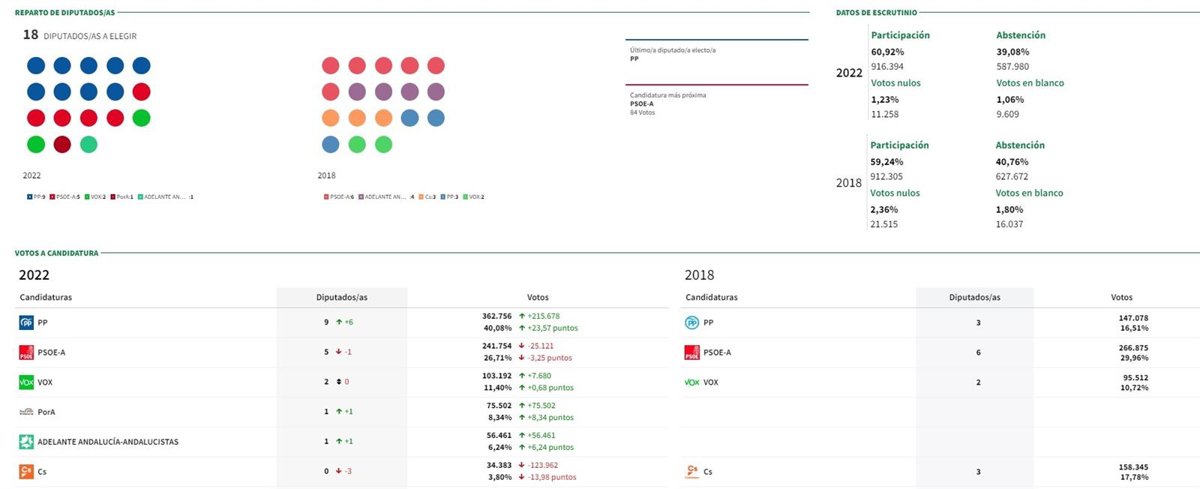Viewport: 1200px width, 489px height.
Task: Click the Diputados/as column header in 2022 table
Action: point(341,297)
